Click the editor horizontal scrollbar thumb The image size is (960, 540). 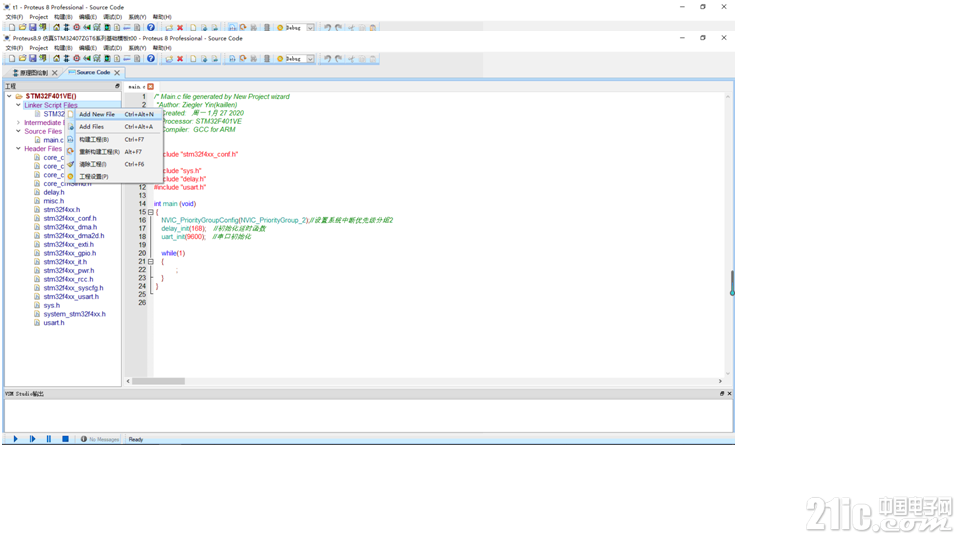159,381
